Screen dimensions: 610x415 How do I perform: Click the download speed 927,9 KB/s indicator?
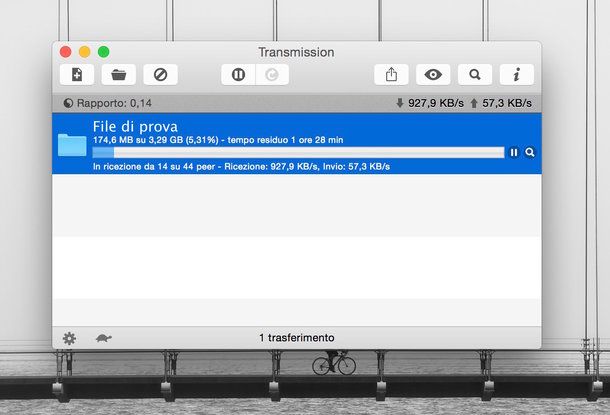tap(430, 103)
